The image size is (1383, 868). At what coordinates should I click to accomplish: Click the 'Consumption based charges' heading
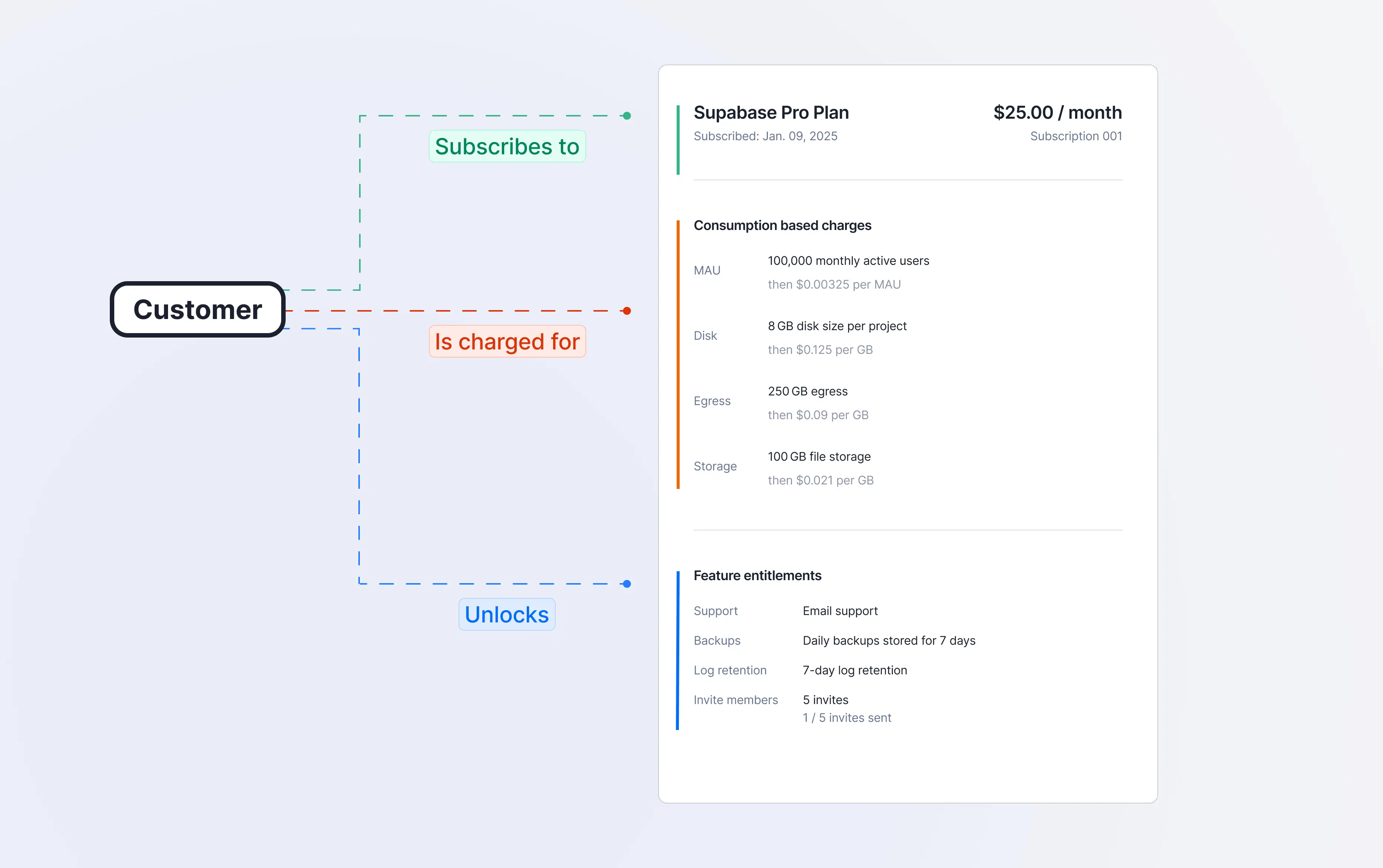[782, 226]
